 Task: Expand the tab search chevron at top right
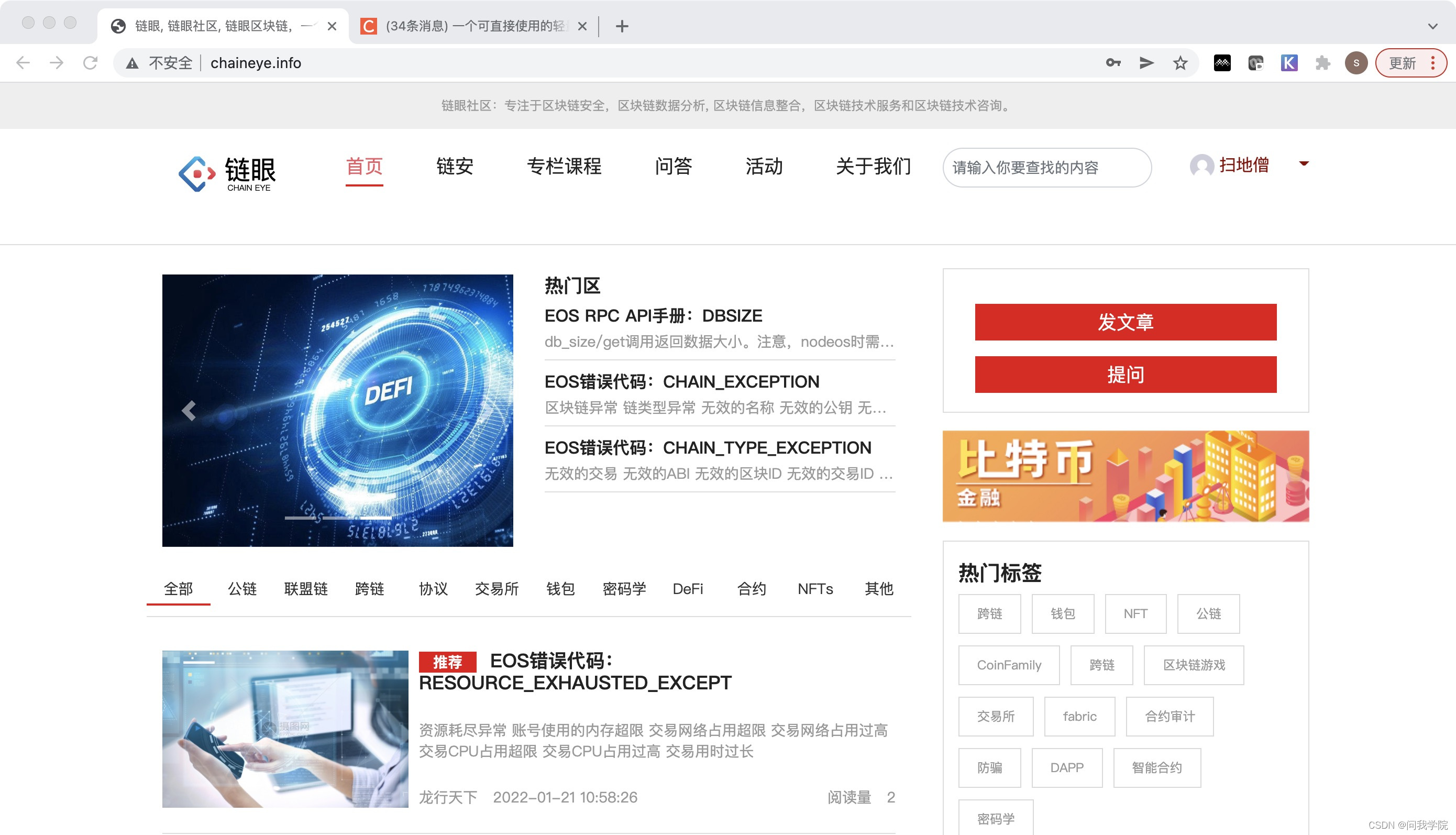(x=1432, y=26)
